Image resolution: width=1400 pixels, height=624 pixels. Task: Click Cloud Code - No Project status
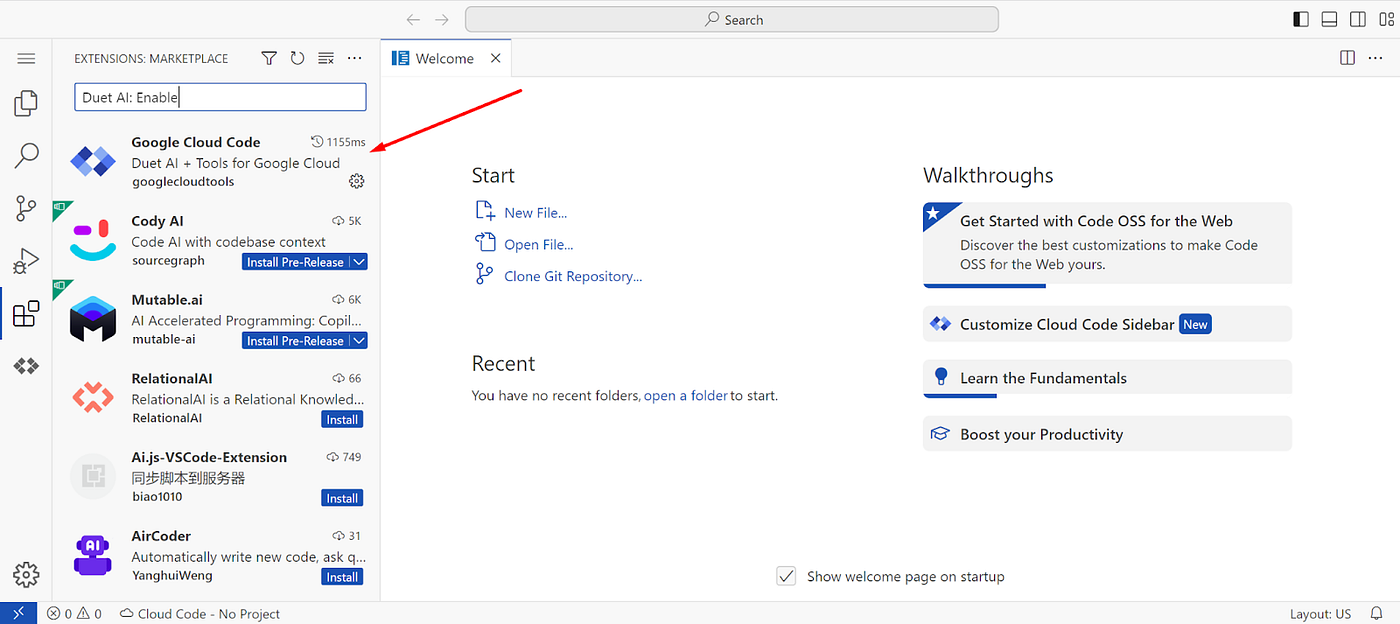pos(200,614)
